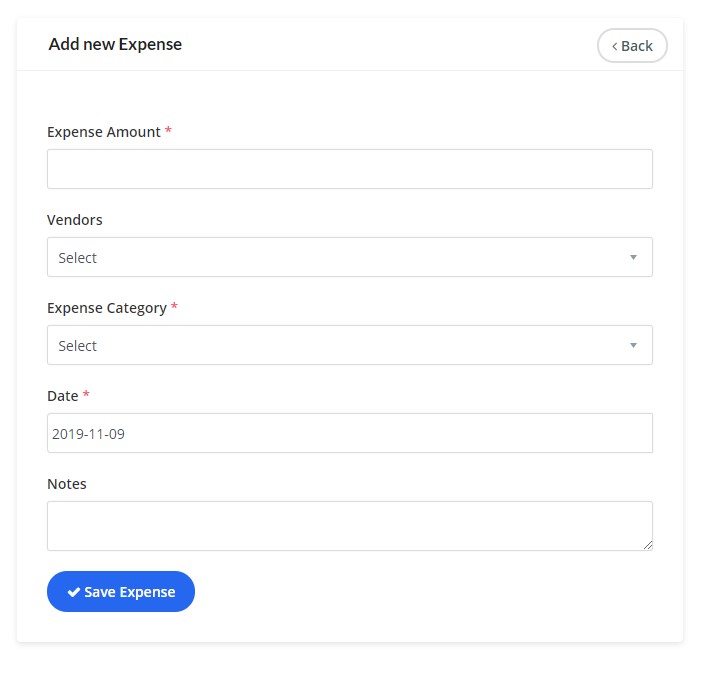Click the left chevron icon in Back
This screenshot has height=681, width=714.
(x=615, y=46)
